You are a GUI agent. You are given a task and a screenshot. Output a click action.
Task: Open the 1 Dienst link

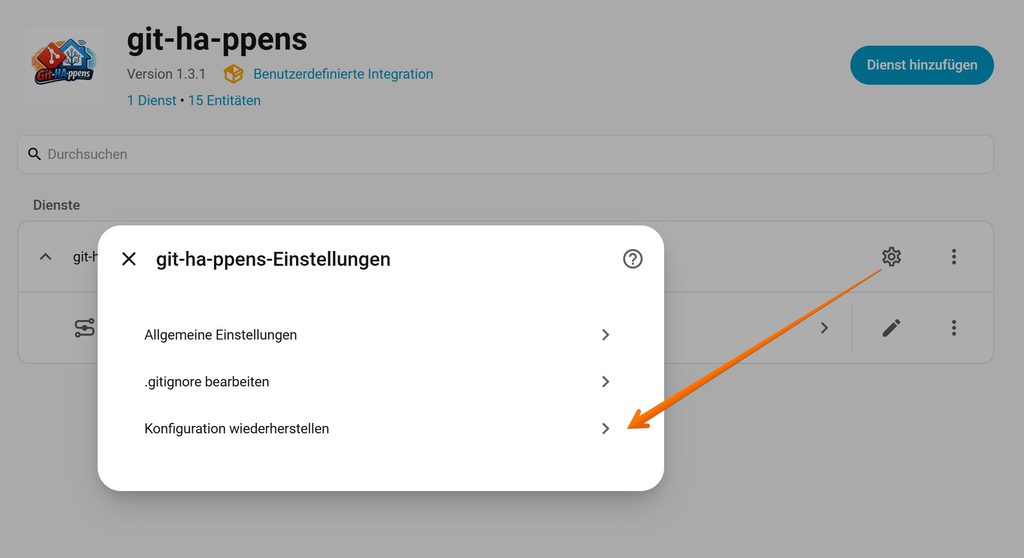pos(152,101)
